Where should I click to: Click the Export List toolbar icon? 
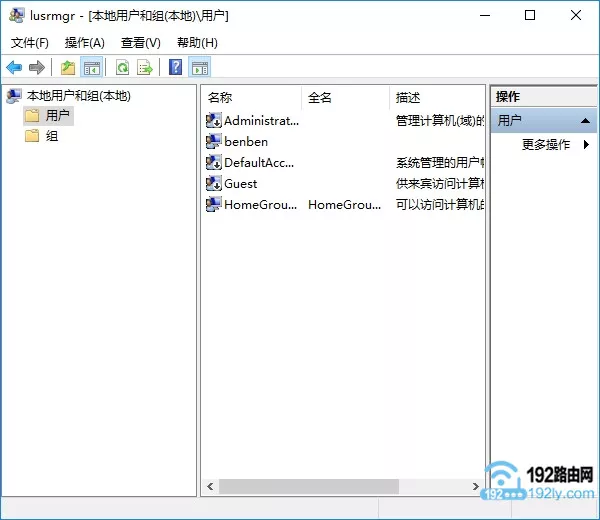145,68
